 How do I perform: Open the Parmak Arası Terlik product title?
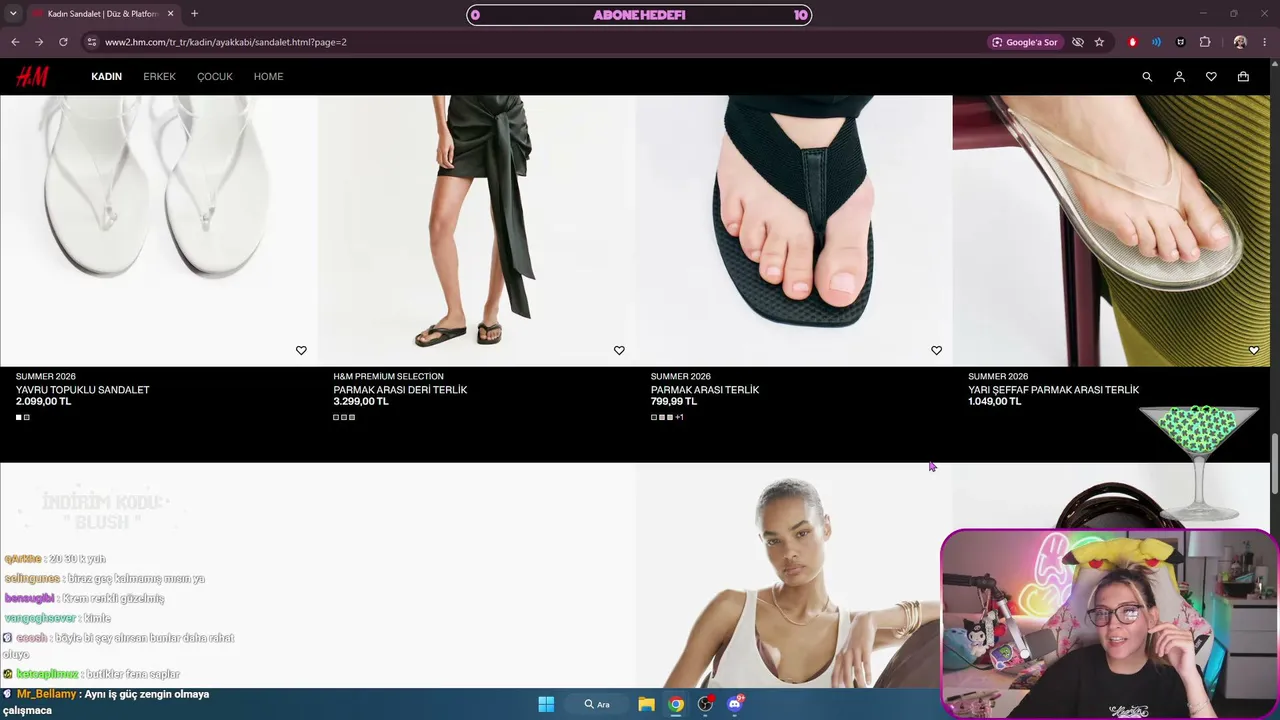click(x=705, y=390)
